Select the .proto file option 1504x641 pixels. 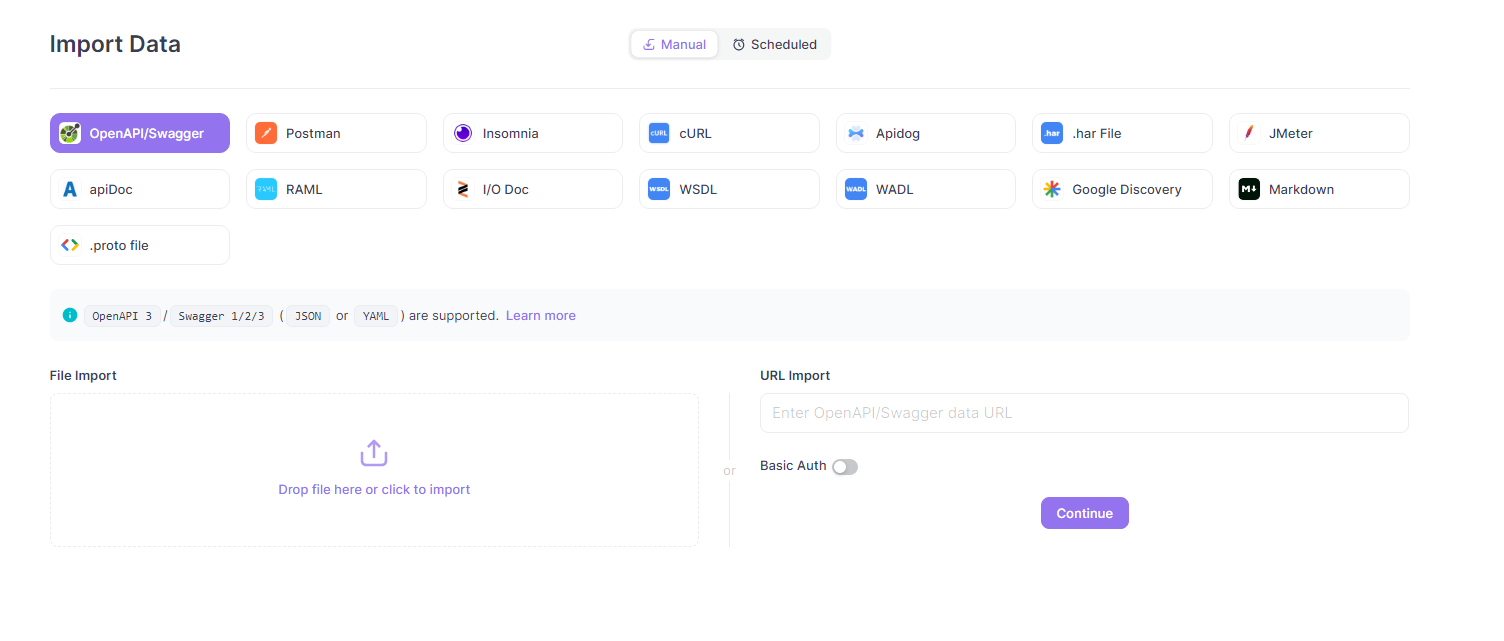(140, 245)
